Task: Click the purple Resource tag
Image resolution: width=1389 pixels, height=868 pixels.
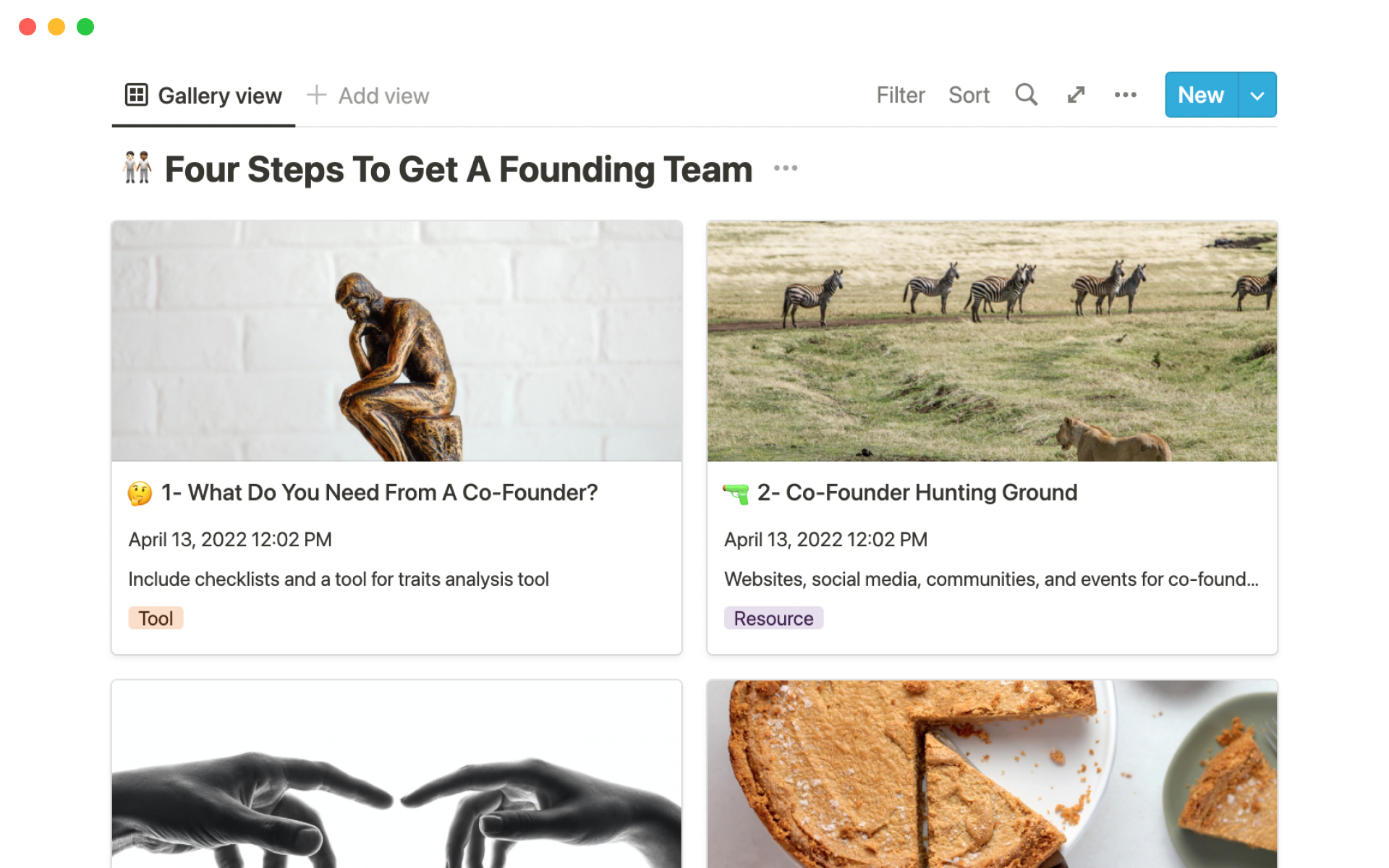Action: 773,618
